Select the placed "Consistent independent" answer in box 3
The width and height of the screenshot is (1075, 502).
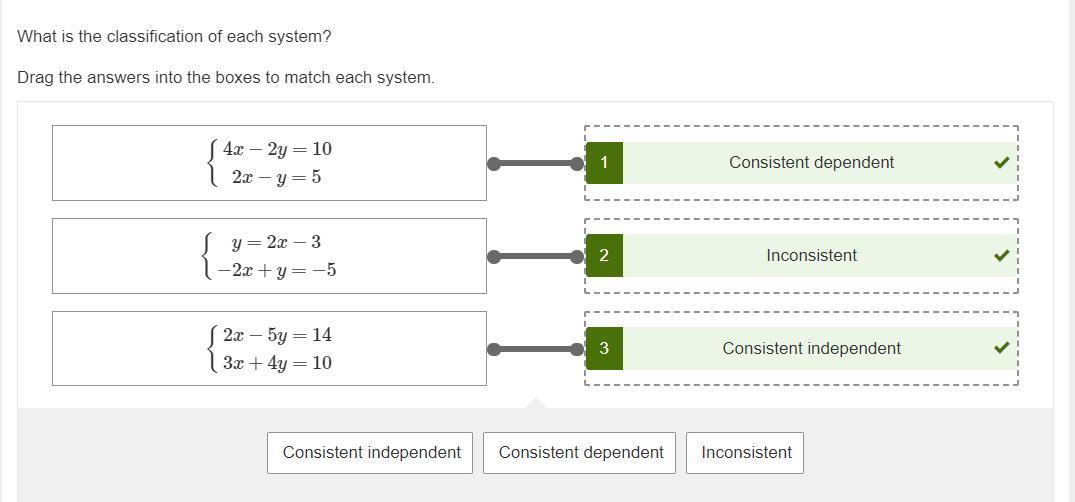coord(811,349)
